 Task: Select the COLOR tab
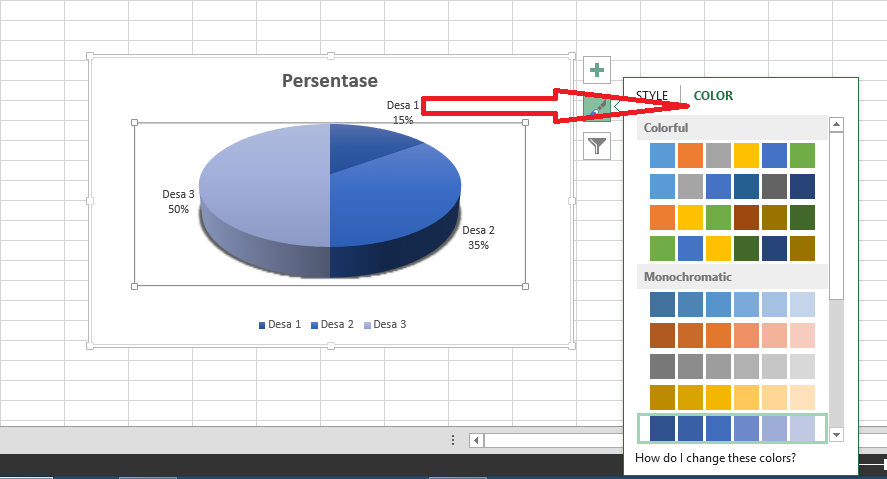tap(713, 96)
